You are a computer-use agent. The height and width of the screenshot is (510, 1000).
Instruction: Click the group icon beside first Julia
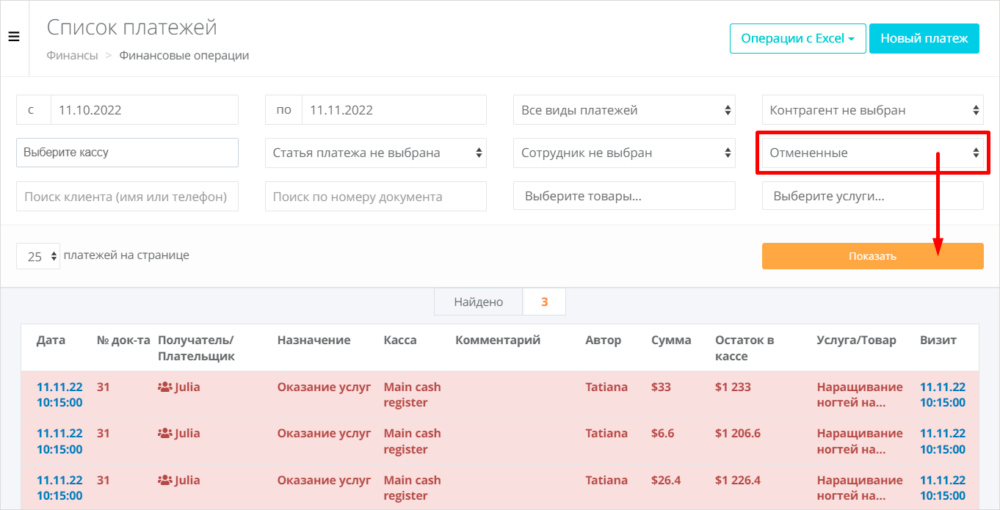click(x=165, y=387)
